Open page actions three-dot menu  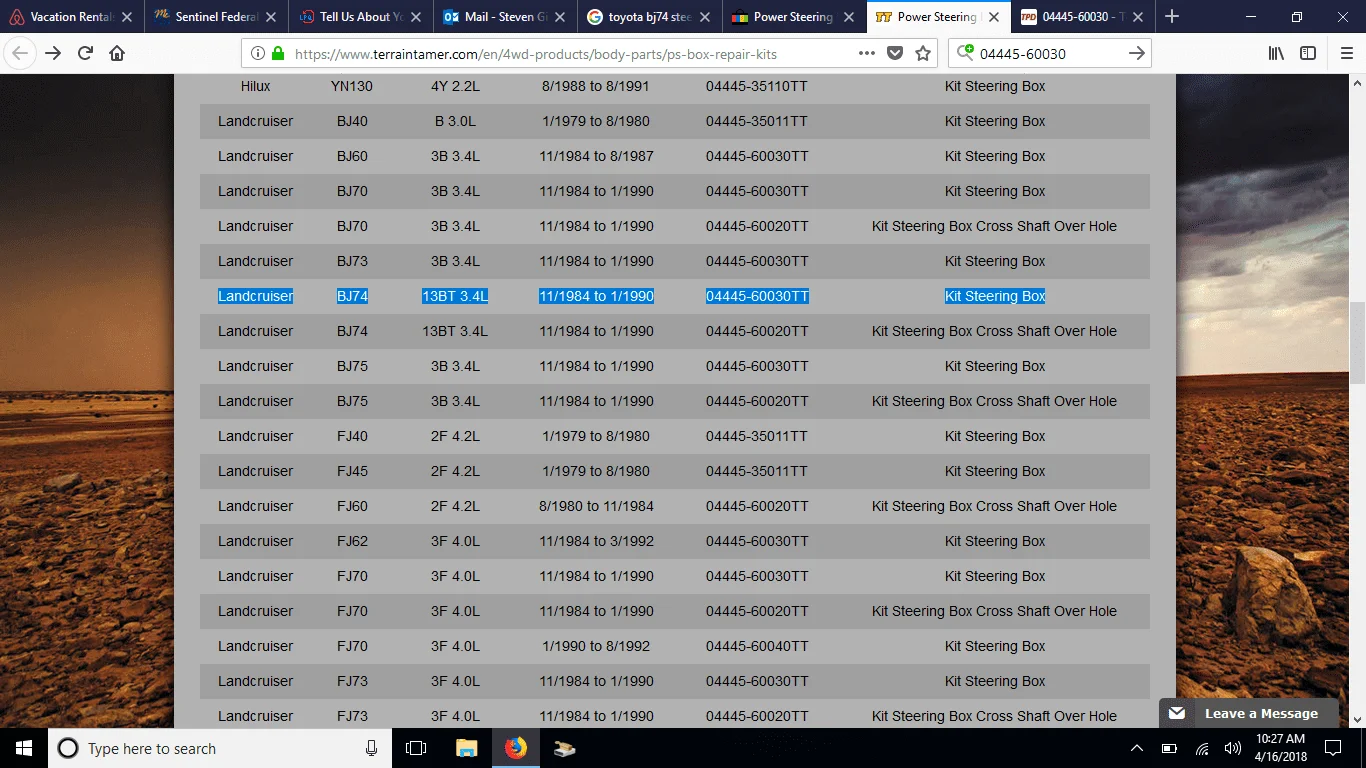866,53
